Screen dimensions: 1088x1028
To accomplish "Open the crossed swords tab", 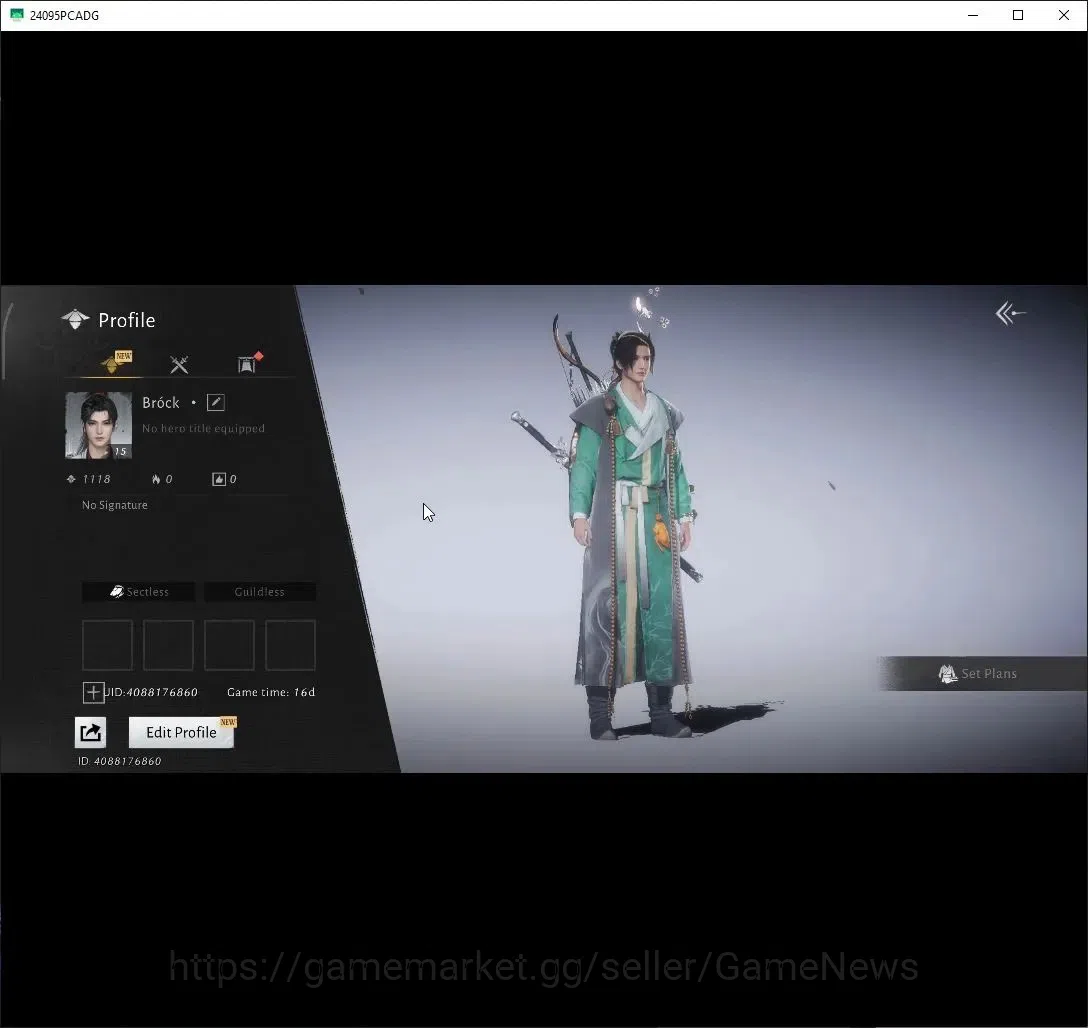I will click(179, 364).
